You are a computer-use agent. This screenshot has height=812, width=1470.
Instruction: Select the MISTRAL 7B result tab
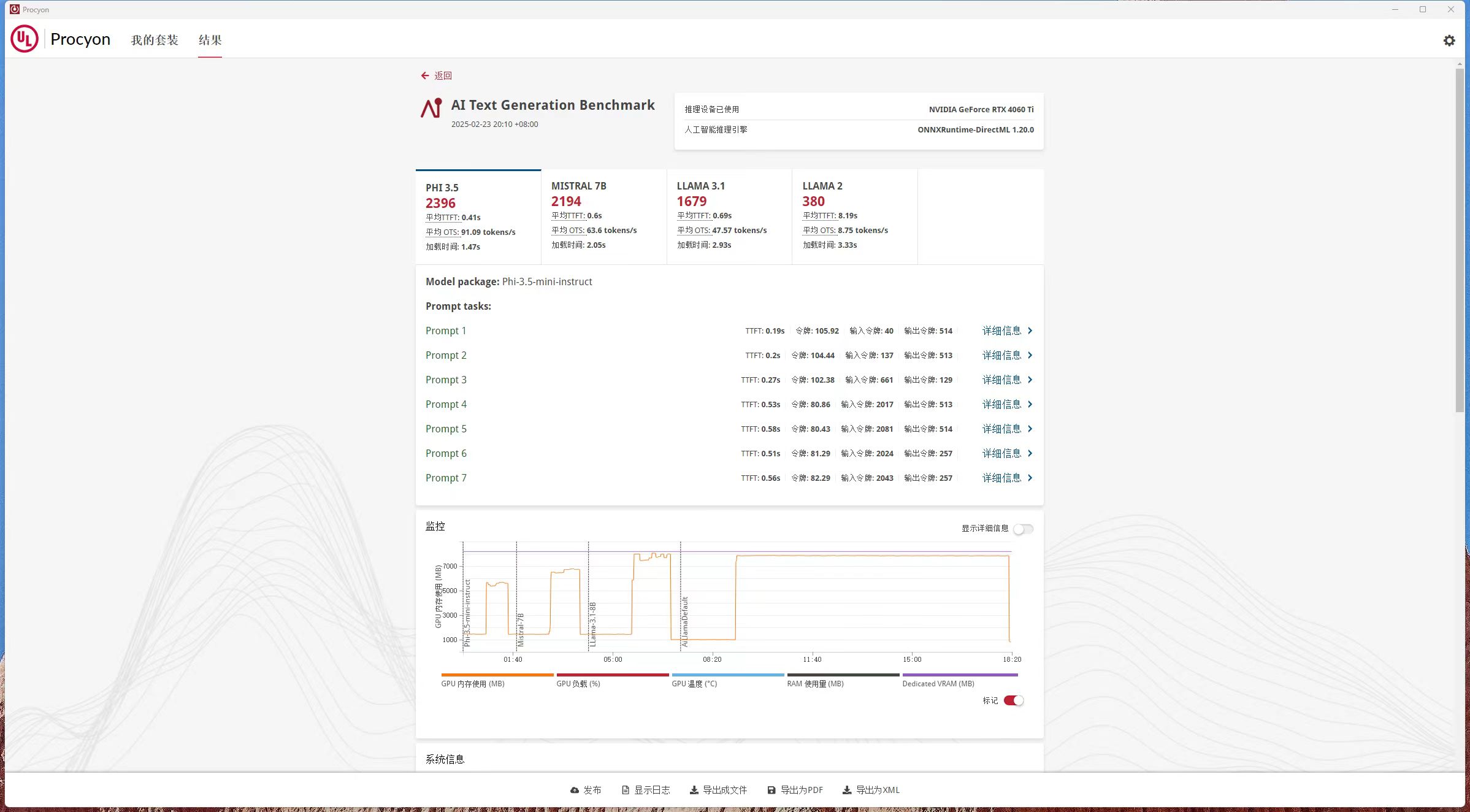click(x=604, y=217)
